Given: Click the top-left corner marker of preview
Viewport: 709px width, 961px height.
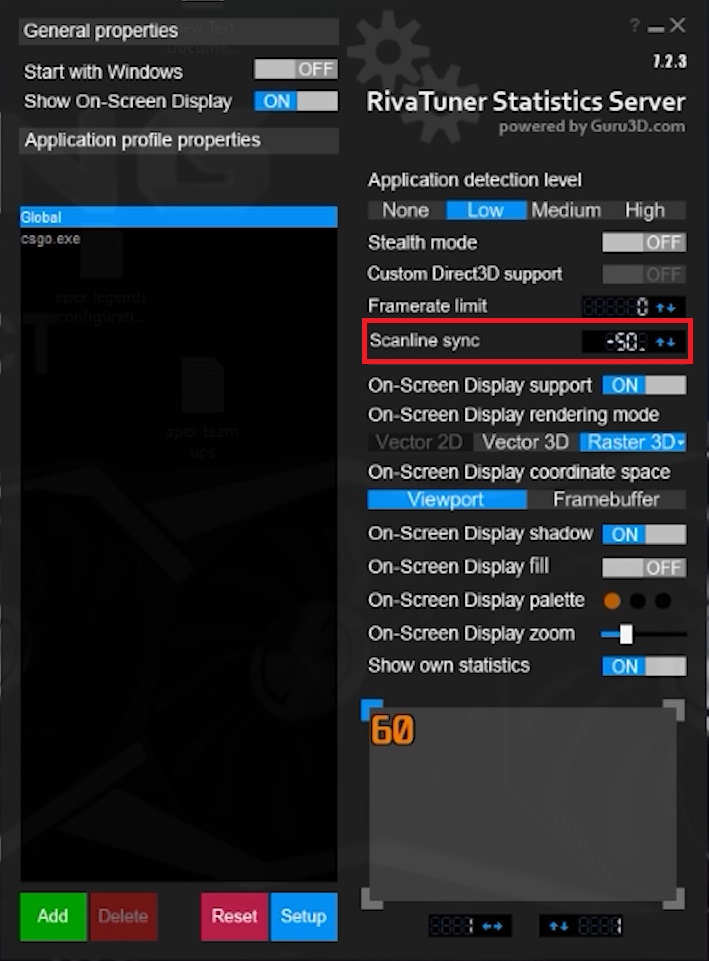Looking at the screenshot, I should tap(371, 710).
